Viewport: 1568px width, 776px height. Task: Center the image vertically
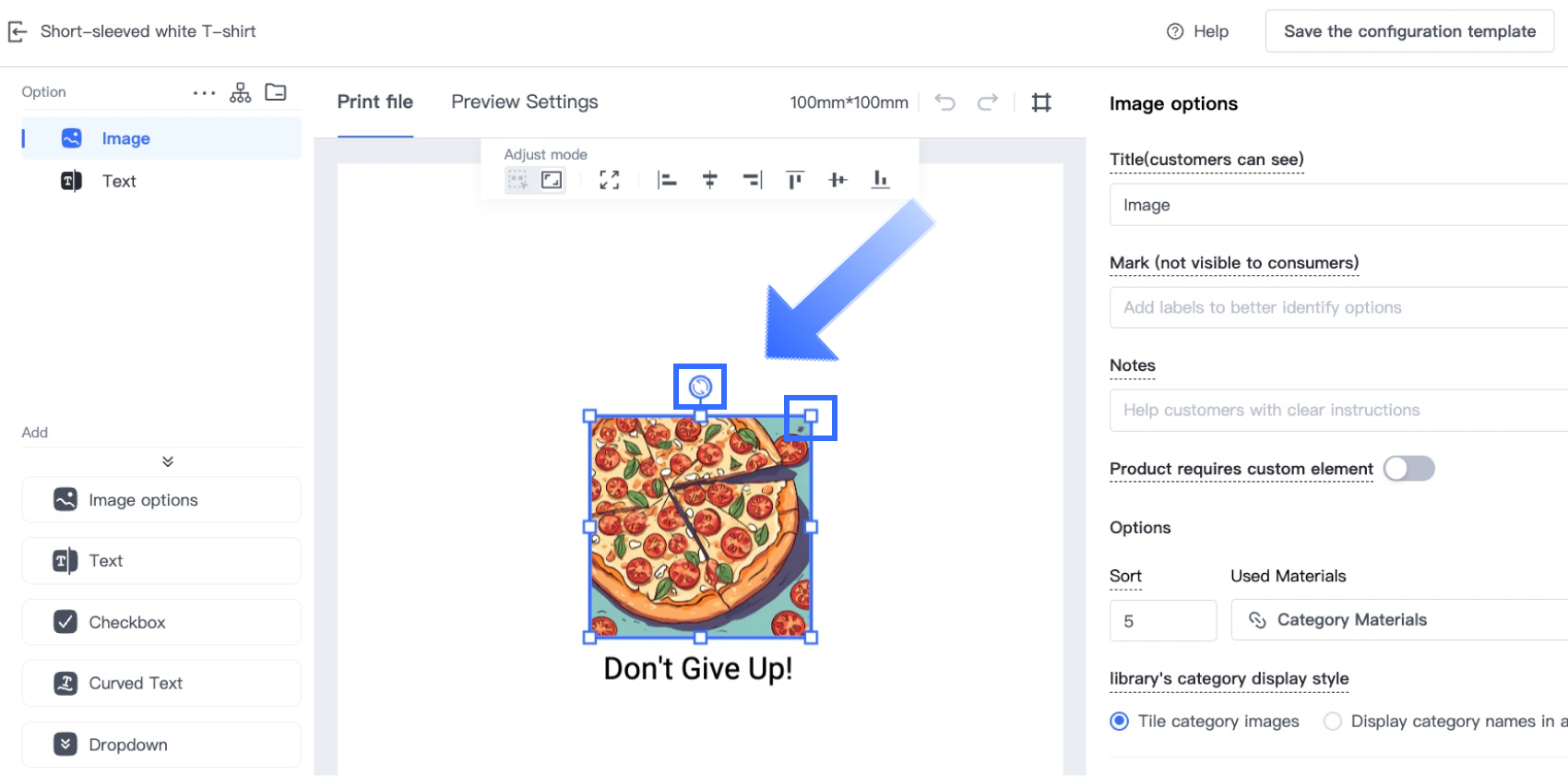pos(837,180)
